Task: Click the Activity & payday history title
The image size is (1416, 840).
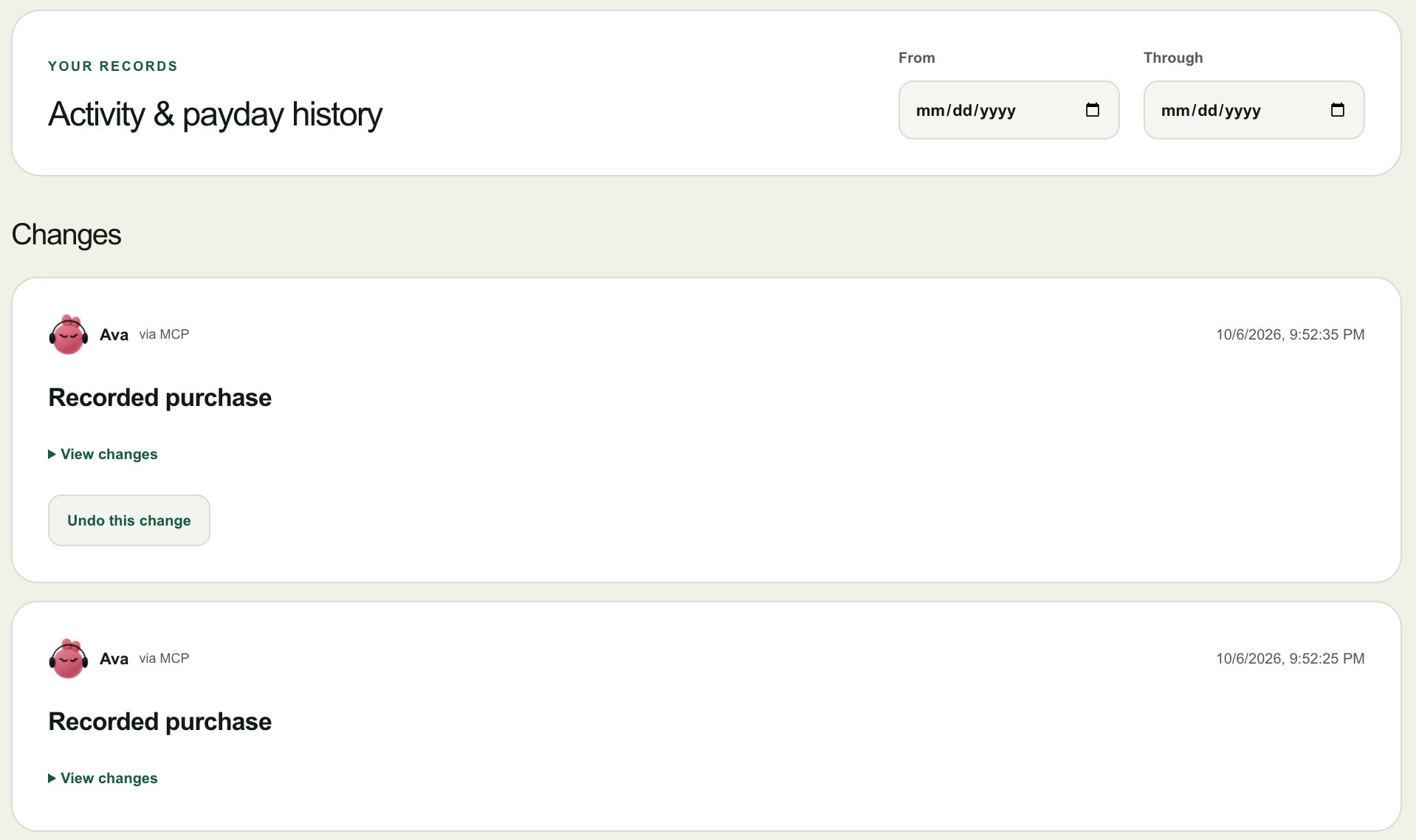Action: (215, 114)
